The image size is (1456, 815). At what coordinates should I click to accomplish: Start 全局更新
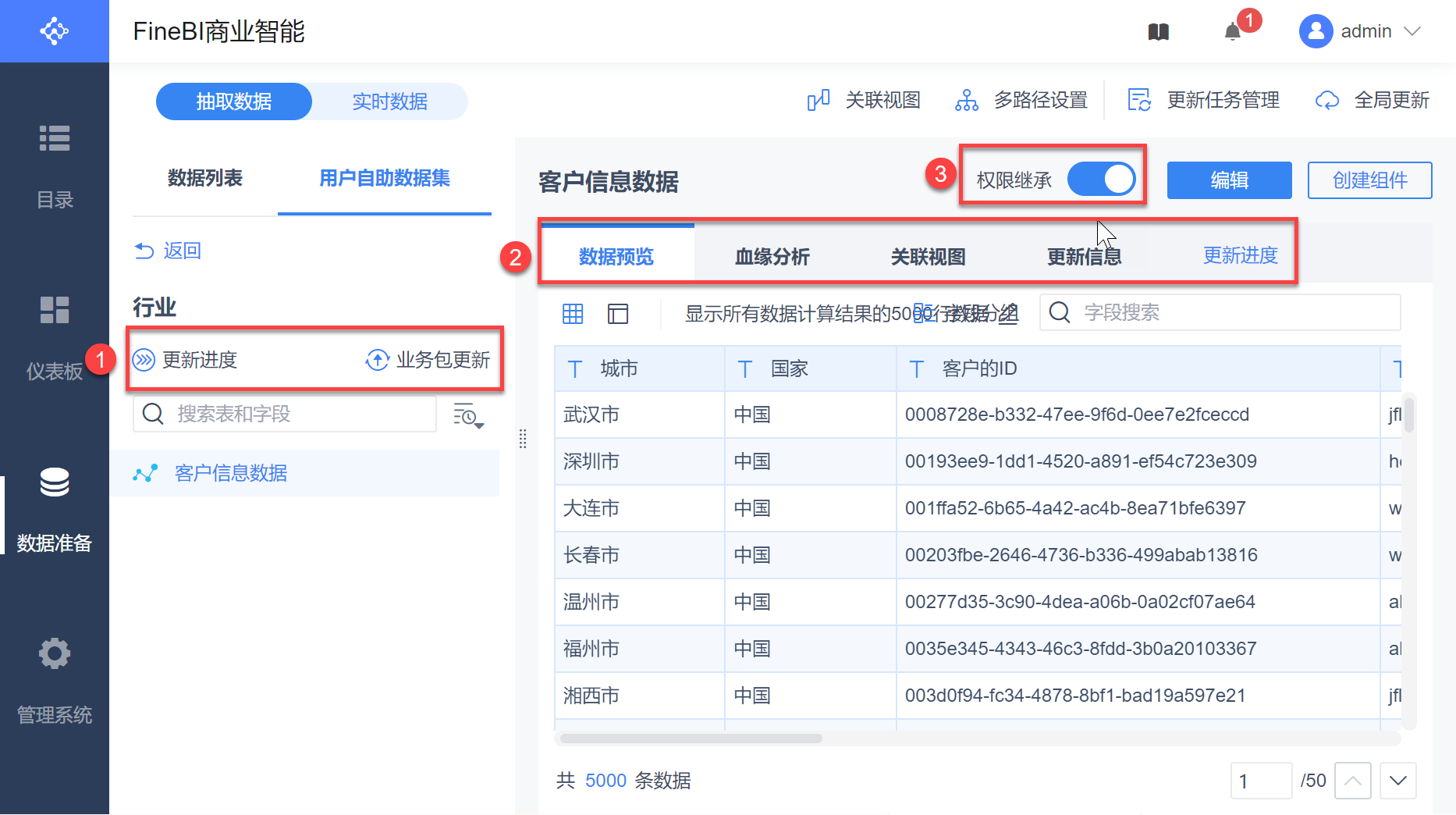[1373, 100]
